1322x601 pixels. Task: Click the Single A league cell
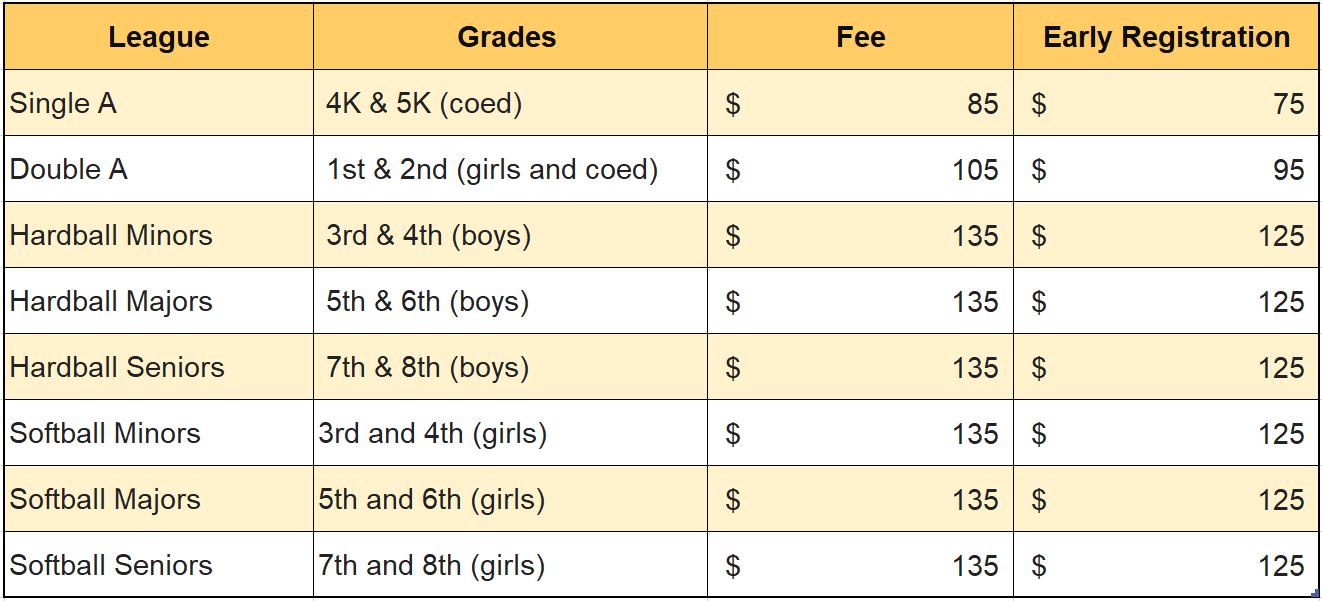click(159, 103)
